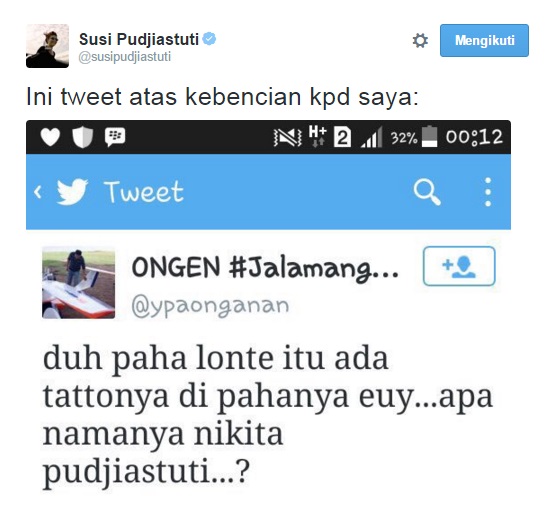Image resolution: width=557 pixels, height=515 pixels.
Task: Click the ONGEN #Jalamang display name
Action: pyautogui.click(x=265, y=268)
